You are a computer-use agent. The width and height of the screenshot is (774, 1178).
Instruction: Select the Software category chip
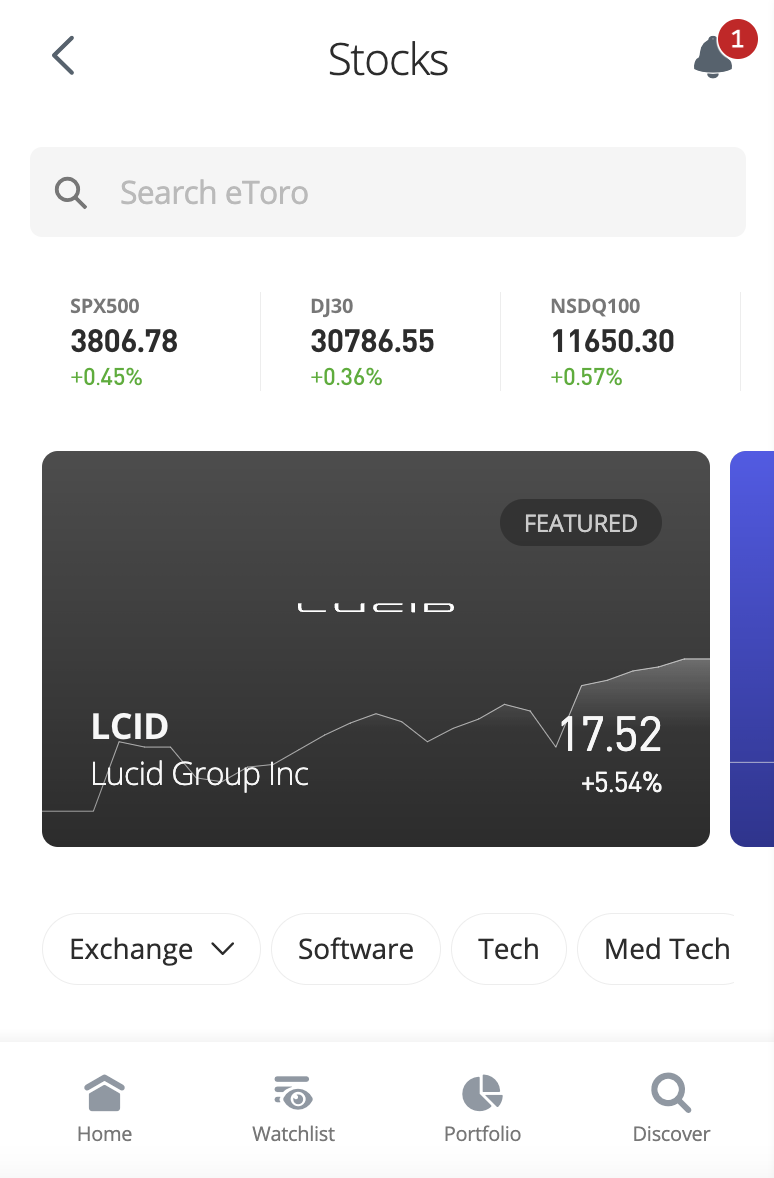(x=355, y=949)
